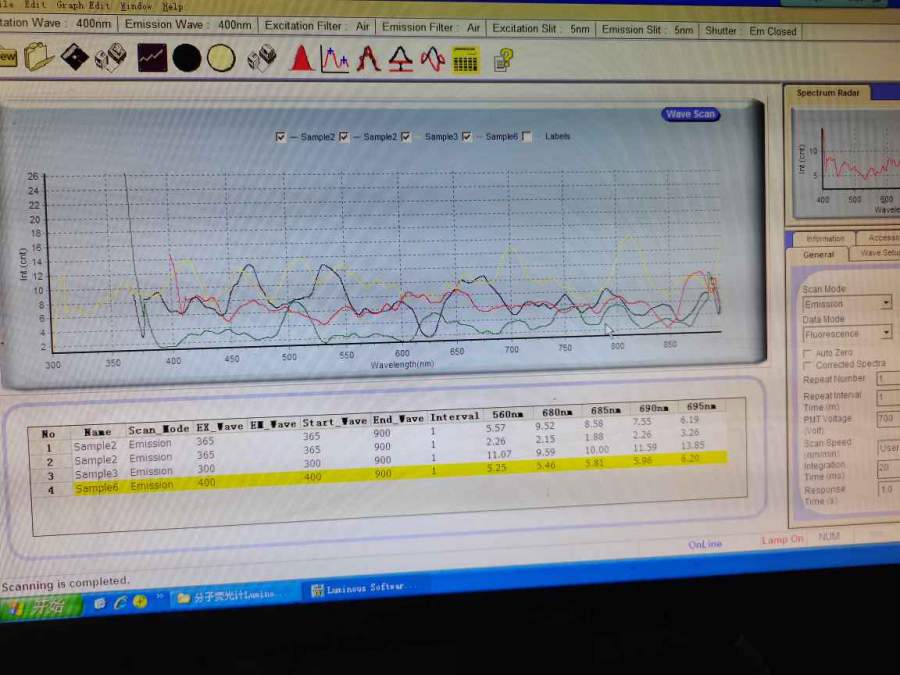
Task: Click the printer icon beside the diskette
Action: [x=110, y=57]
